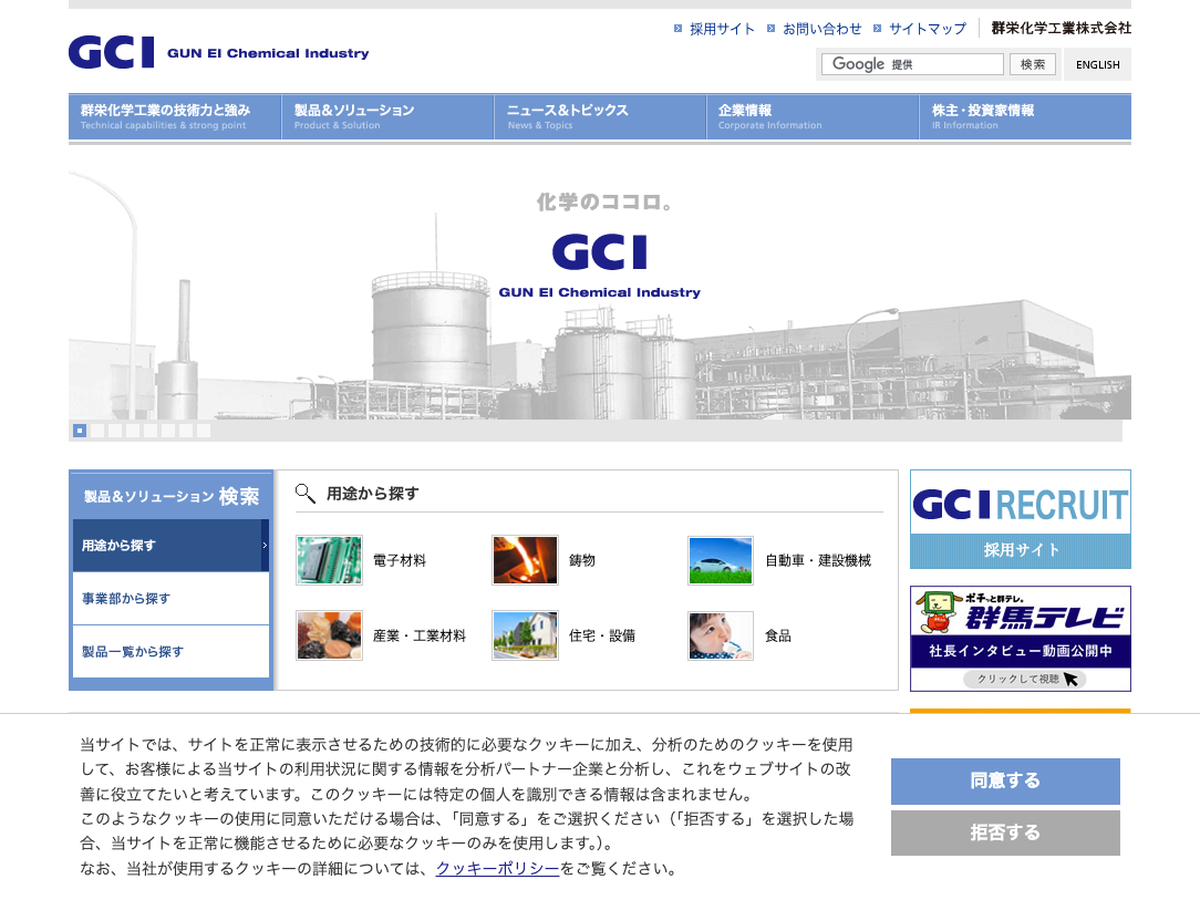Select the 鋳物 molten metal icon
This screenshot has height=900, width=1200.
coord(525,560)
